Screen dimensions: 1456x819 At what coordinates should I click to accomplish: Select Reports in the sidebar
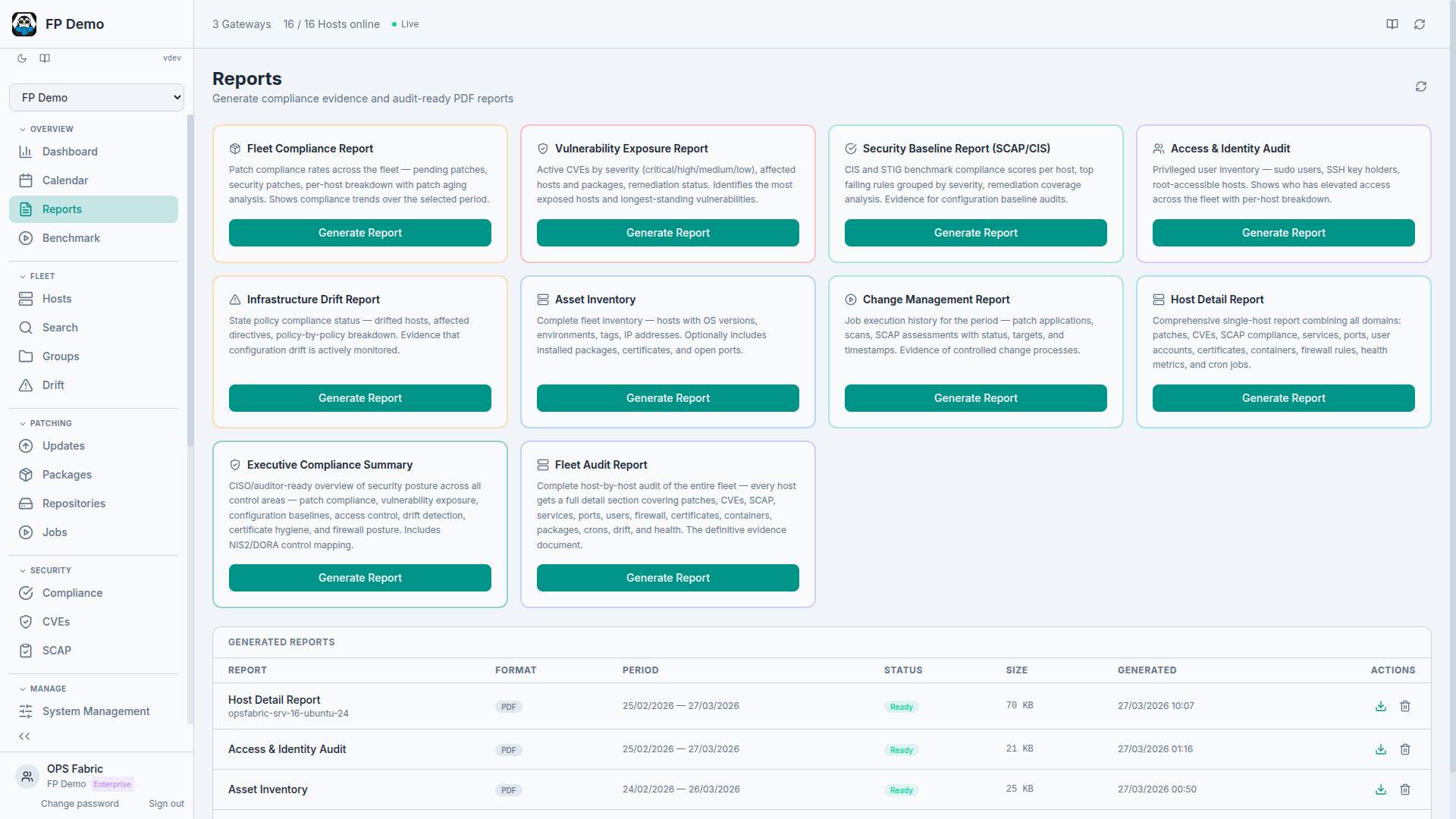pyautogui.click(x=61, y=209)
